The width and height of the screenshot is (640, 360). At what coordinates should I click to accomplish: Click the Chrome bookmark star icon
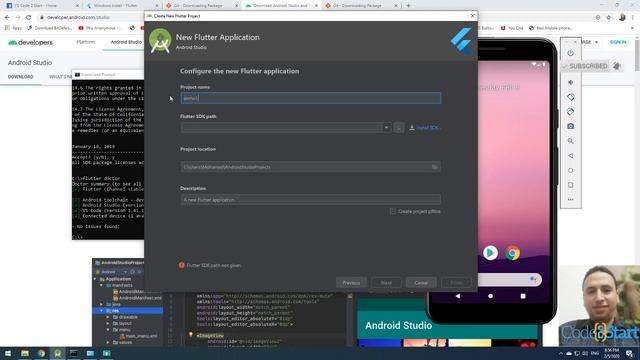tap(609, 17)
